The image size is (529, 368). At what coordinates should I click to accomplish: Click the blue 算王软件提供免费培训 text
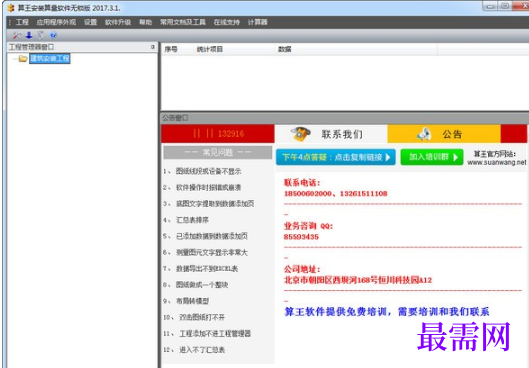[x=387, y=311]
